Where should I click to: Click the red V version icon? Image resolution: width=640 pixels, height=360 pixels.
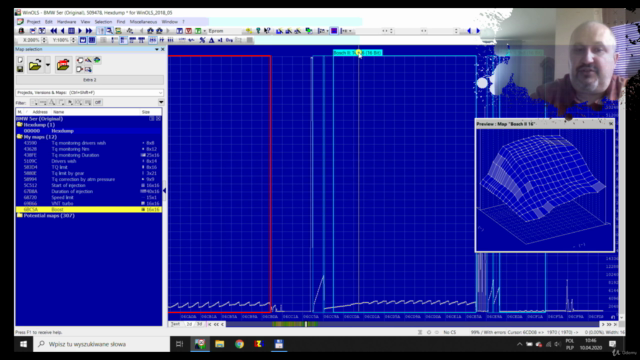coord(189,31)
